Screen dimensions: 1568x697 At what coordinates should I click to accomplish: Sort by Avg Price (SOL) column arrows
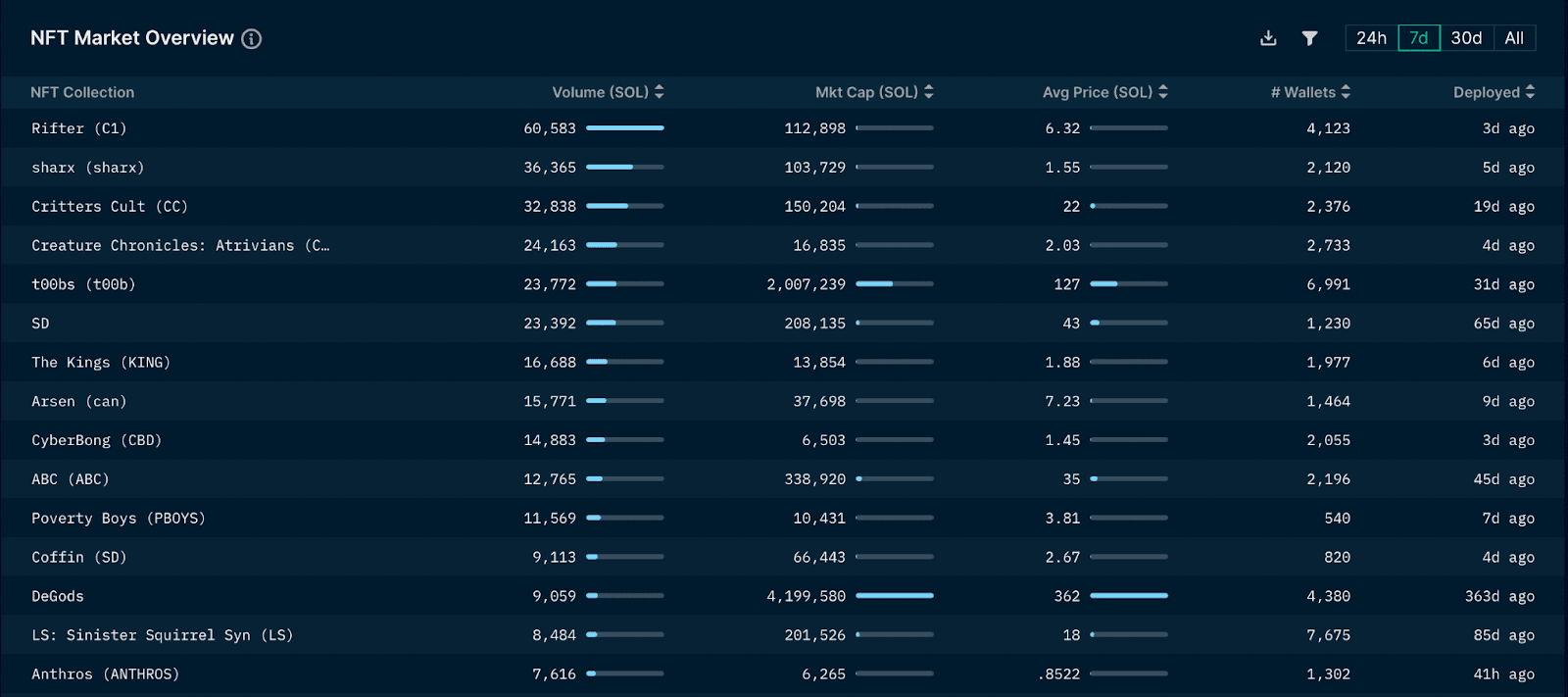tap(1163, 91)
